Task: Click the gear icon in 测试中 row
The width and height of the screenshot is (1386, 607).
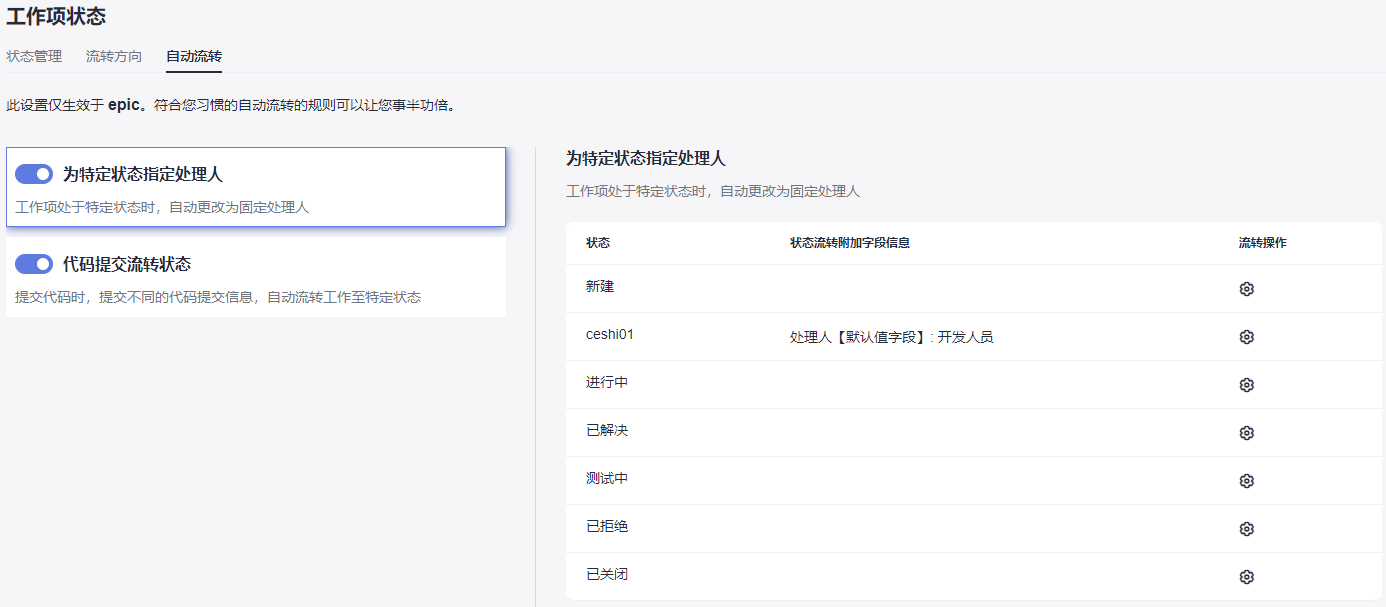Action: pyautogui.click(x=1246, y=481)
